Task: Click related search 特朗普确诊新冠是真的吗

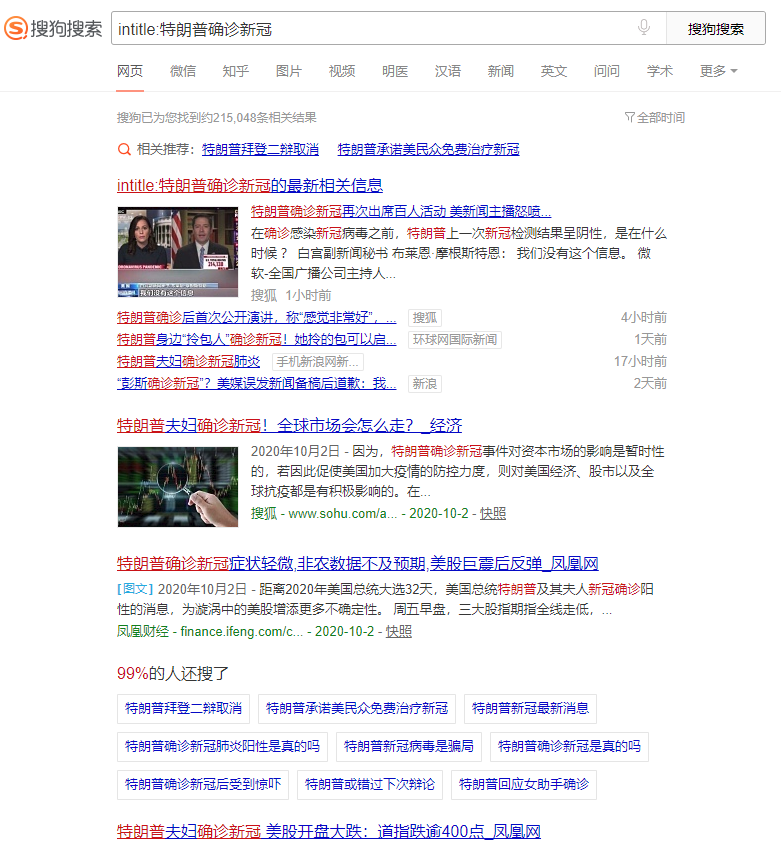Action: coord(569,747)
